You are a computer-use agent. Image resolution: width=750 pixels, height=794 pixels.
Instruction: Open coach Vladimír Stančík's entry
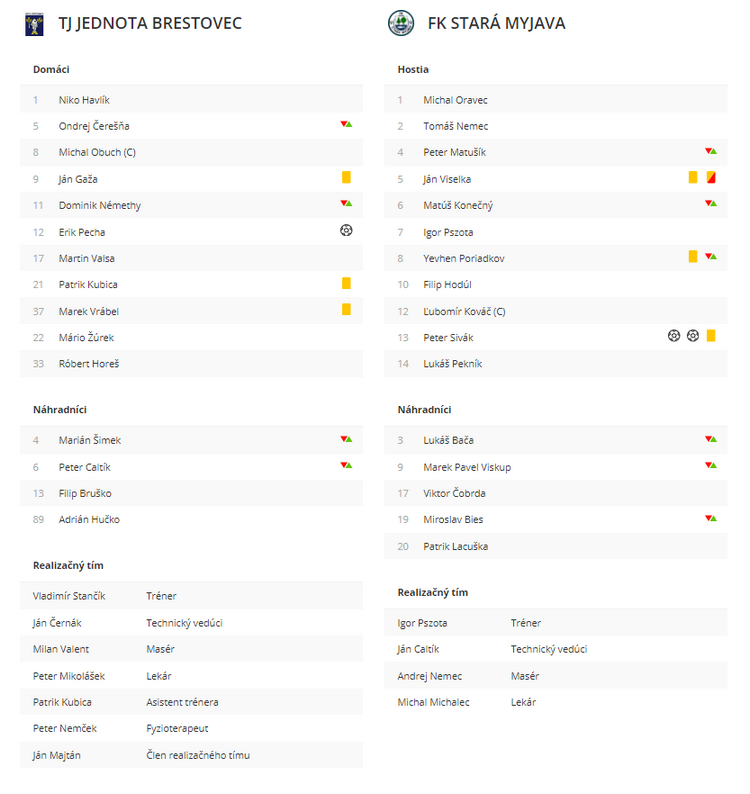point(191,596)
